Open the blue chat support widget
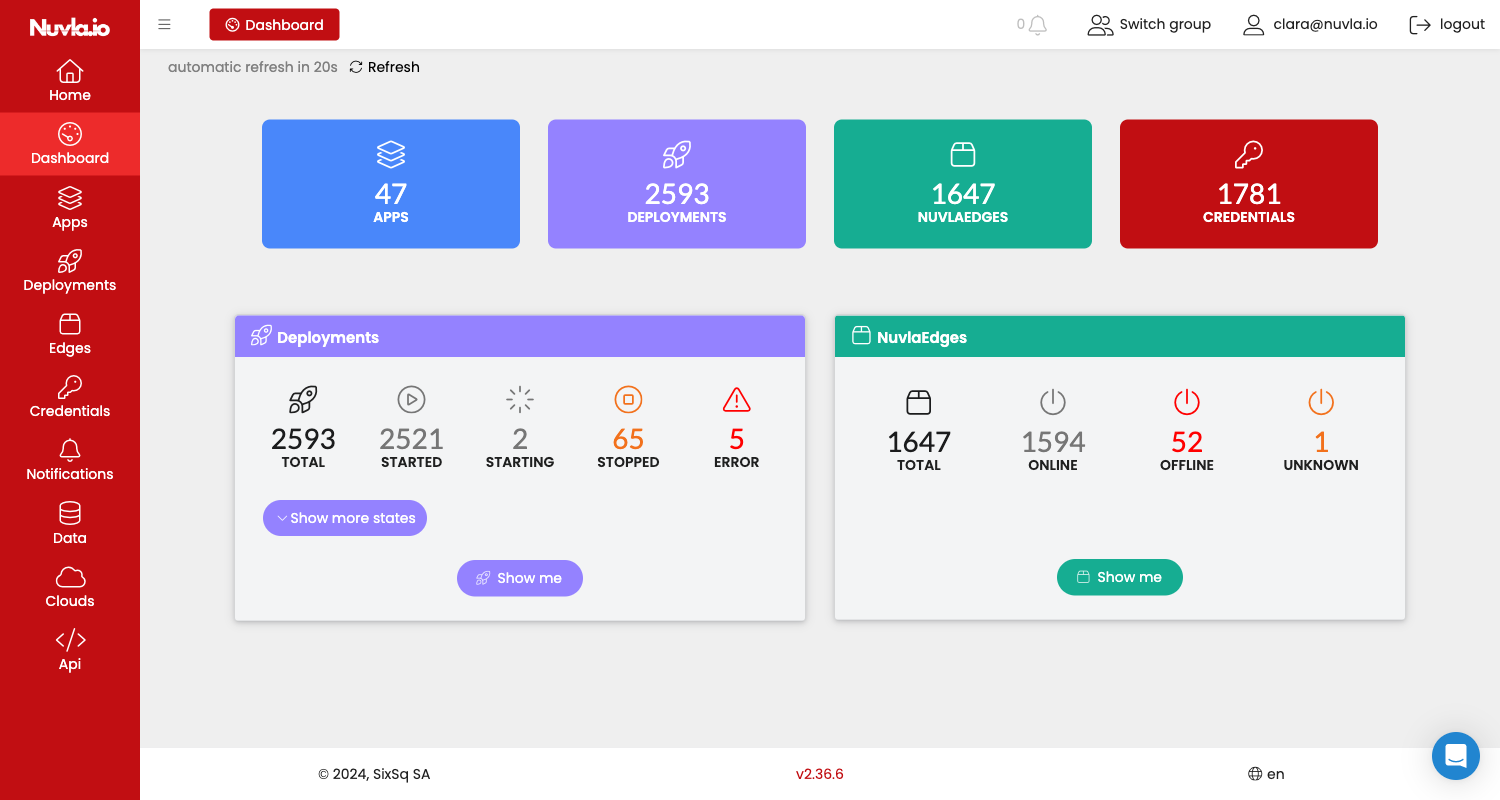 [1456, 756]
